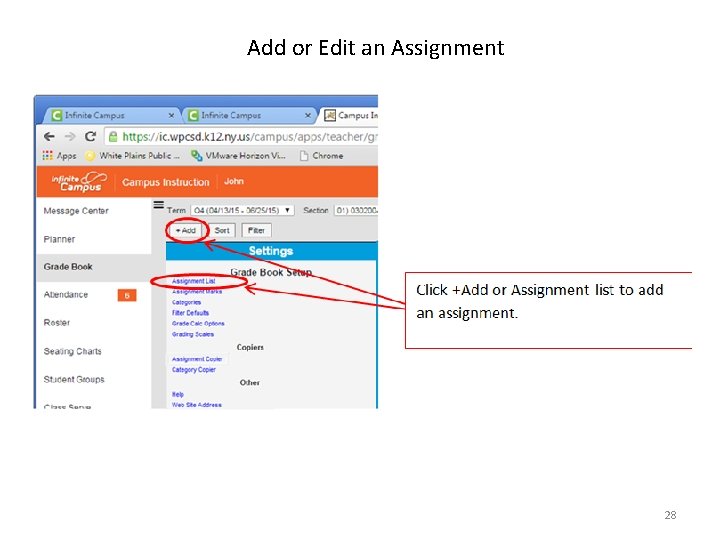Open the Grading Scales link
The image size is (720, 540).
[x=193, y=334]
